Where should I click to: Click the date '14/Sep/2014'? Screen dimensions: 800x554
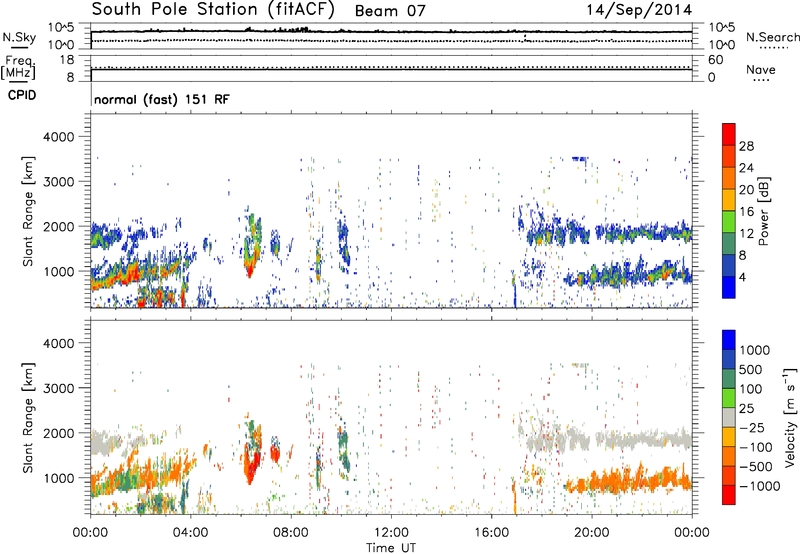[x=639, y=10]
